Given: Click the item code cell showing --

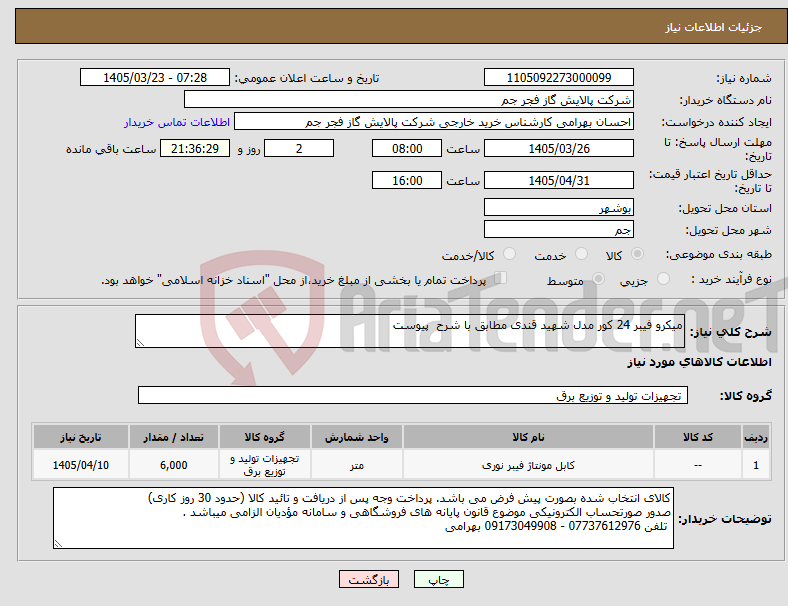Looking at the screenshot, I should pos(698,465).
